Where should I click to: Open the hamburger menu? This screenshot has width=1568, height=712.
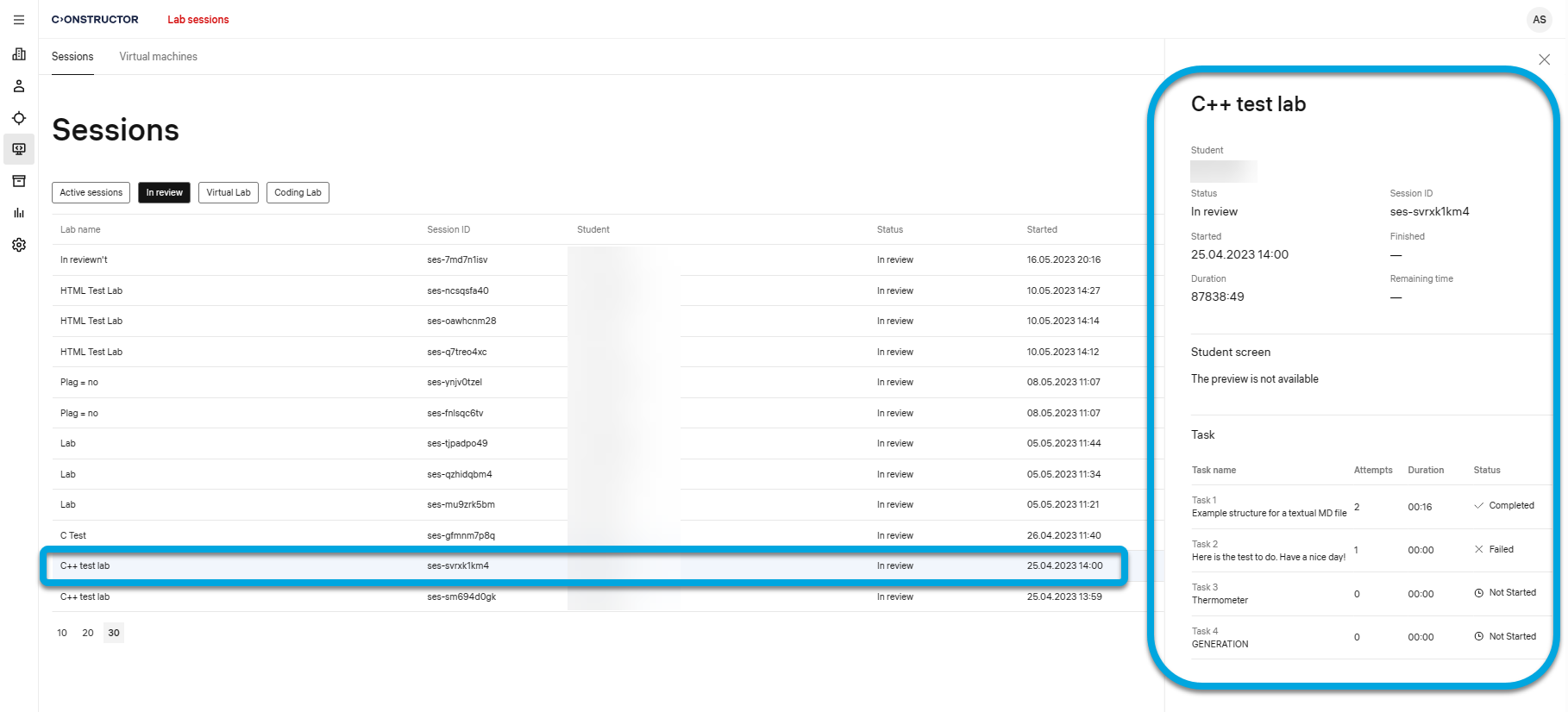tap(19, 20)
